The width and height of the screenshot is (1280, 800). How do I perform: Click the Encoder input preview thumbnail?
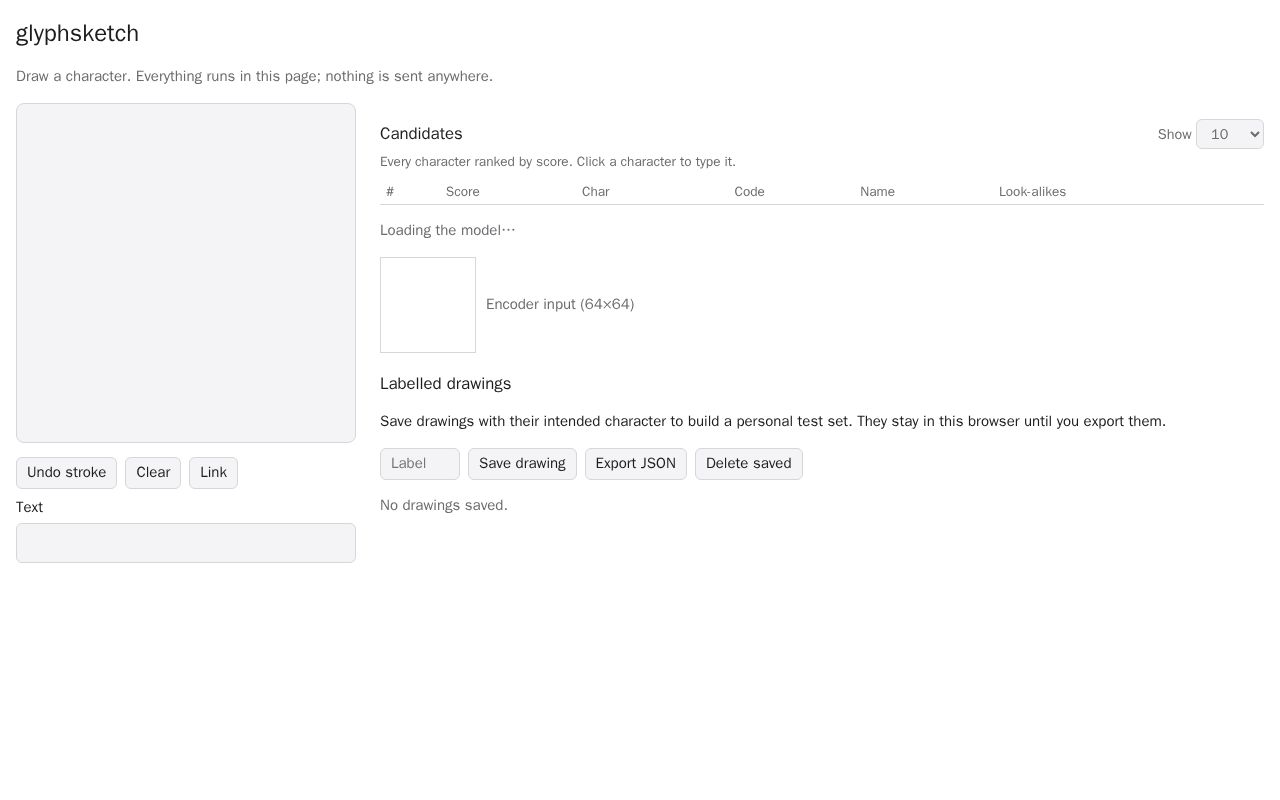click(428, 305)
